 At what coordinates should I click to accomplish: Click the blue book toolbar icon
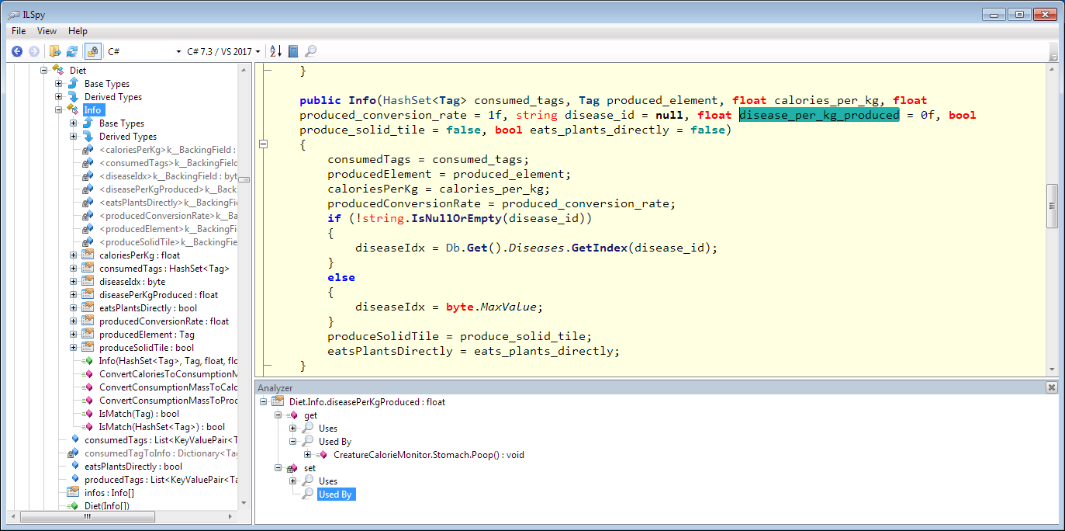pos(293,51)
